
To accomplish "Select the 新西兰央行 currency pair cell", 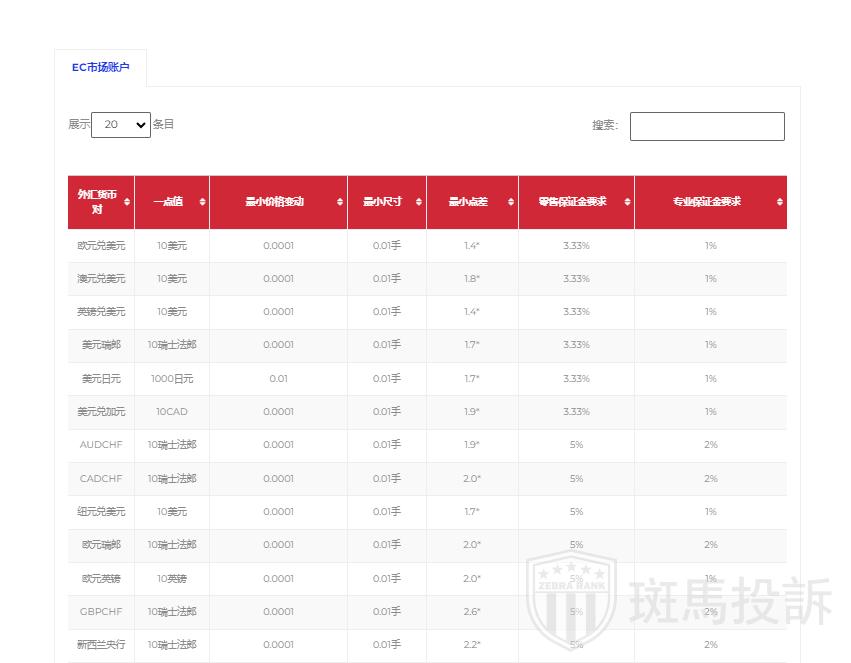I will click(101, 645).
